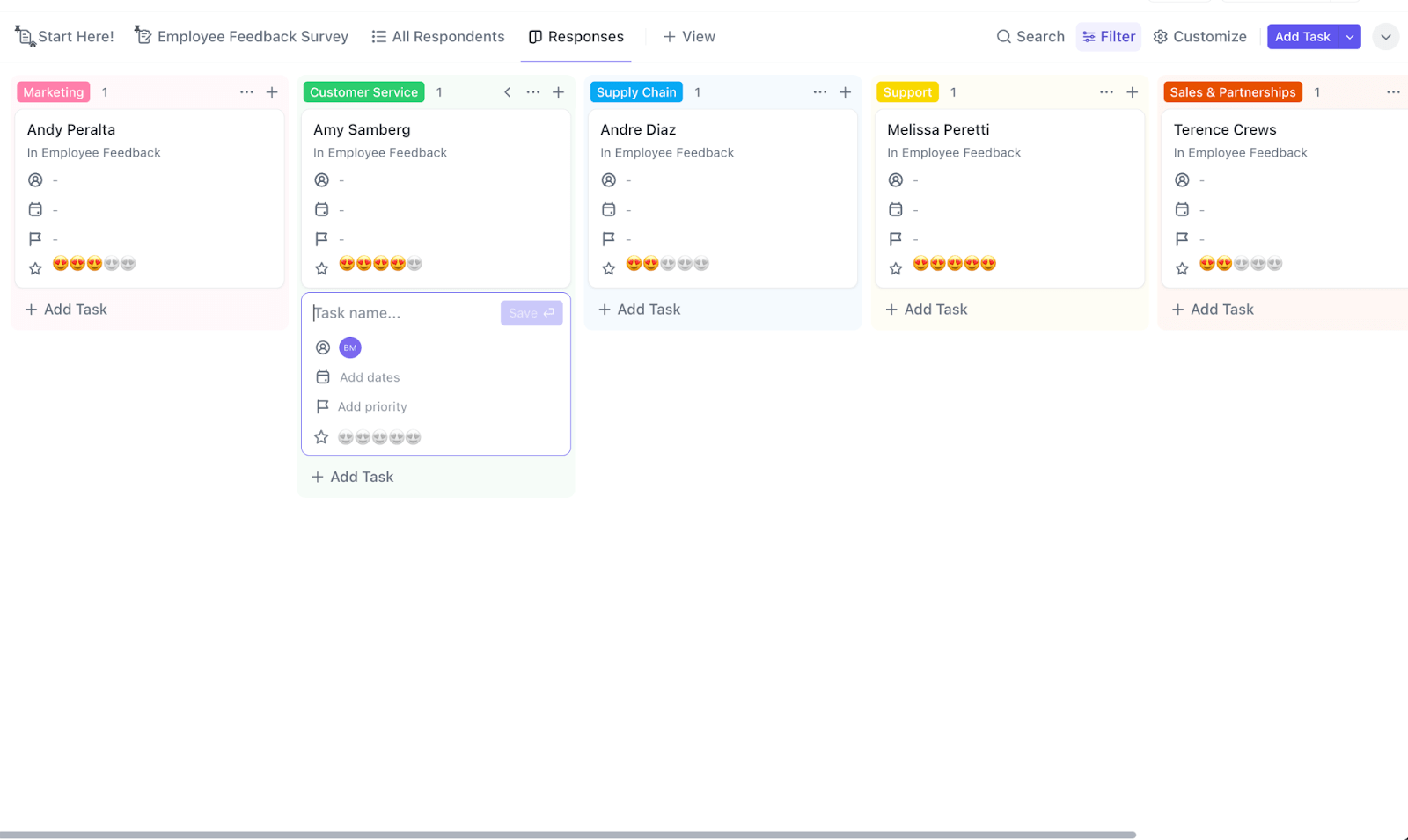Image resolution: width=1408 pixels, height=840 pixels.
Task: Click Add priority in new task form
Action: [372, 406]
